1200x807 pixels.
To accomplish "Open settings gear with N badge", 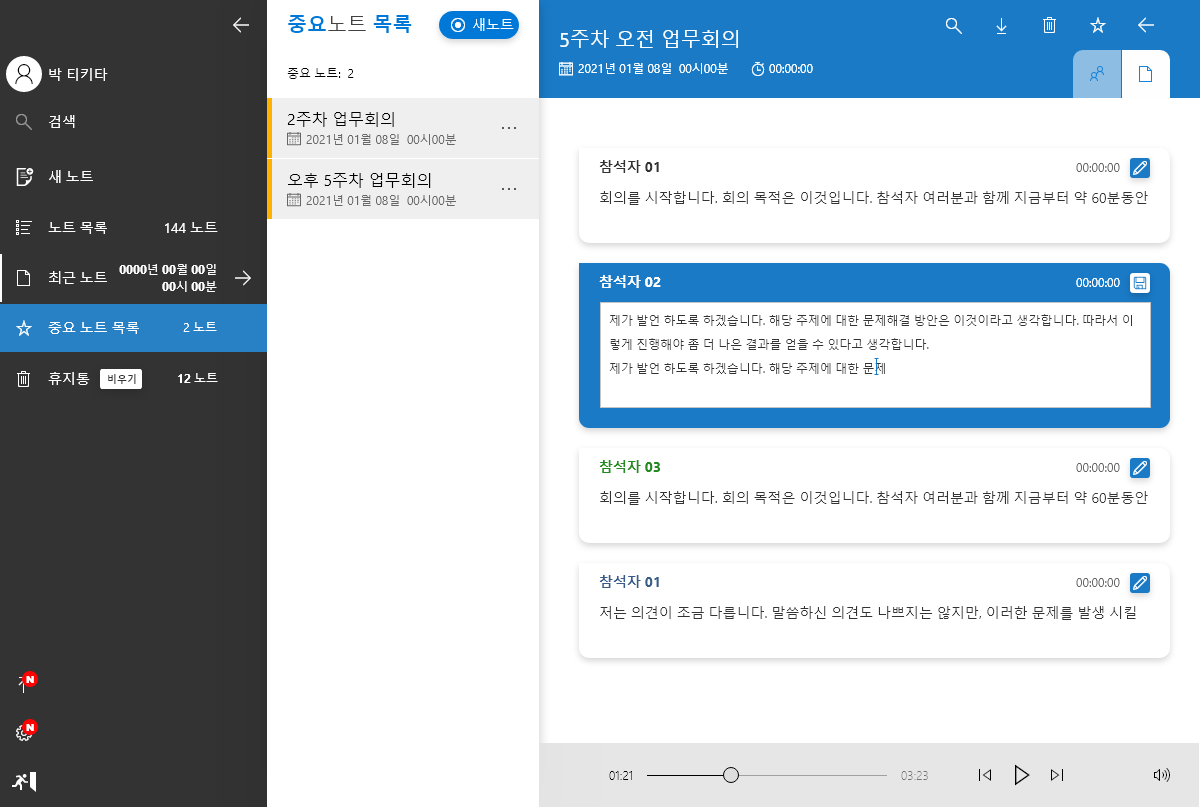I will [25, 732].
